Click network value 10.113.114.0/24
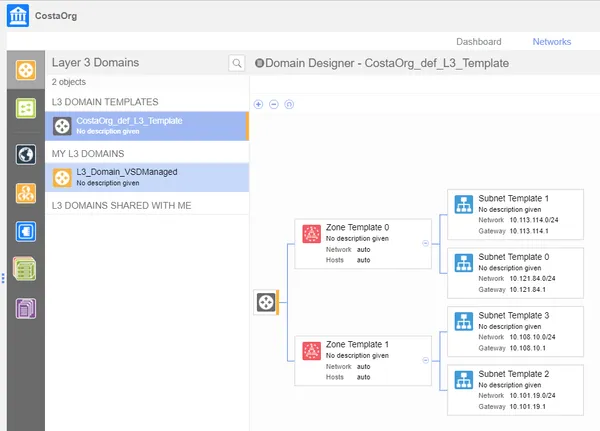The width and height of the screenshot is (600, 431). point(534,220)
